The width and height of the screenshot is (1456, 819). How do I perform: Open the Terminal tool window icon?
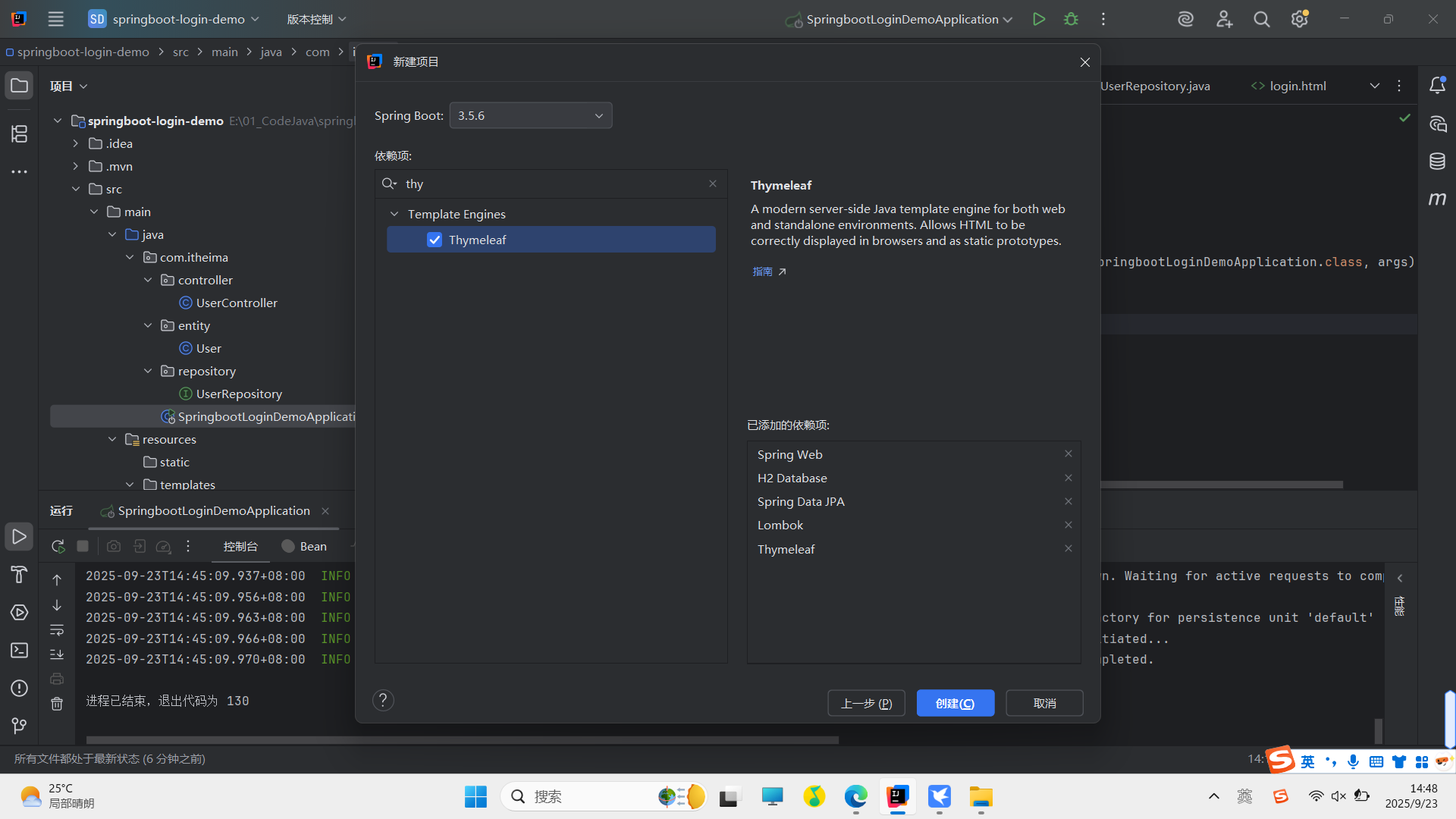(x=19, y=651)
